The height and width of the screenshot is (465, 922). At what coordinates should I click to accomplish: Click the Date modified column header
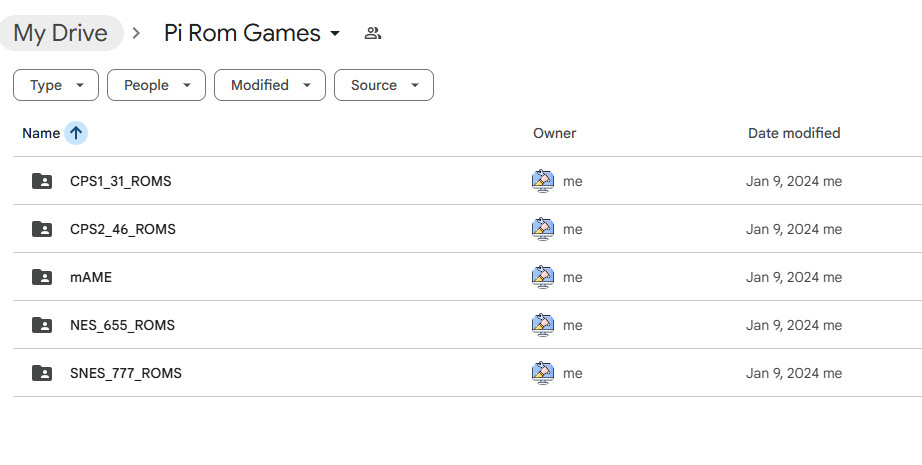pos(794,133)
